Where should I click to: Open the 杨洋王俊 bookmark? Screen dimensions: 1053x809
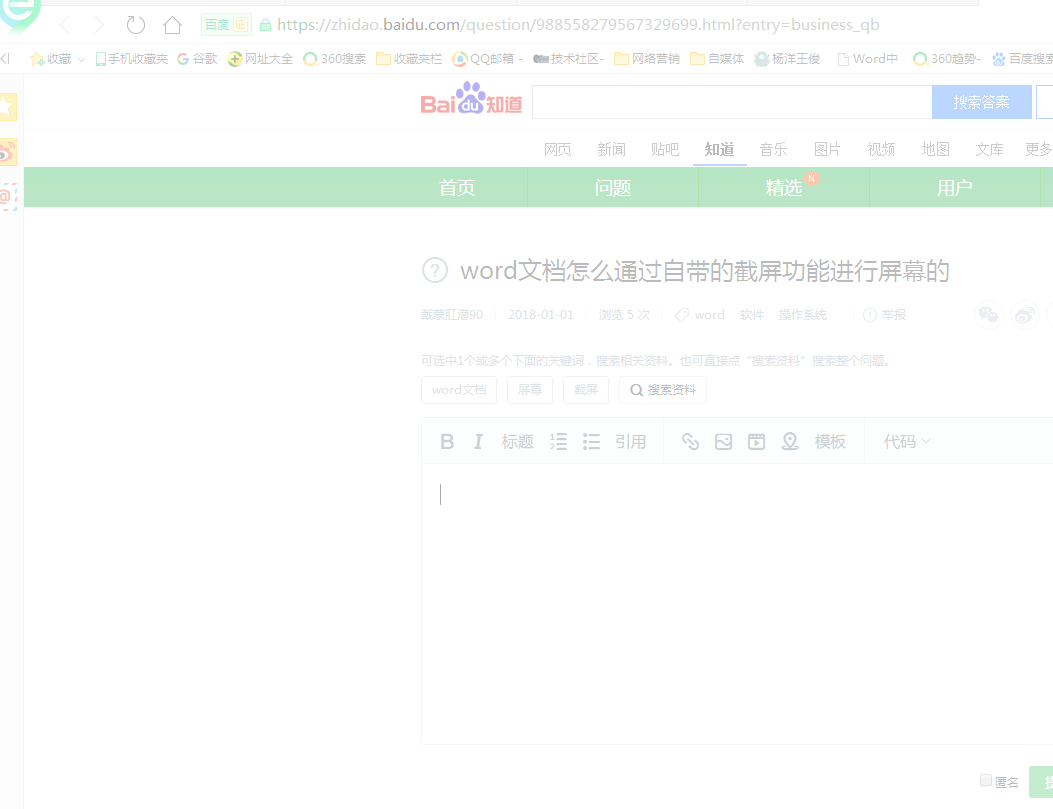(787, 59)
